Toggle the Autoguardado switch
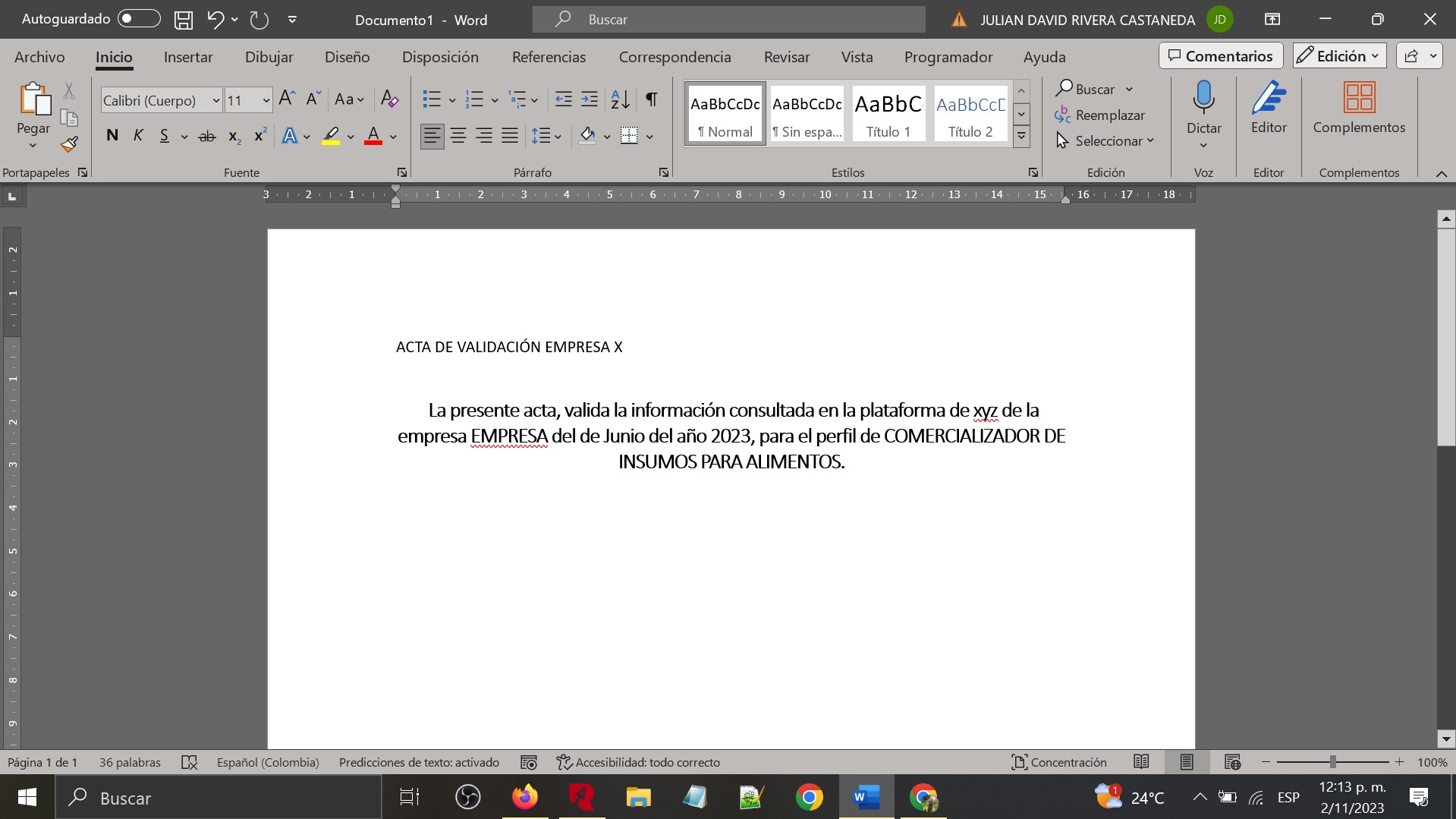Screen dimensions: 1456x819 click(139, 19)
